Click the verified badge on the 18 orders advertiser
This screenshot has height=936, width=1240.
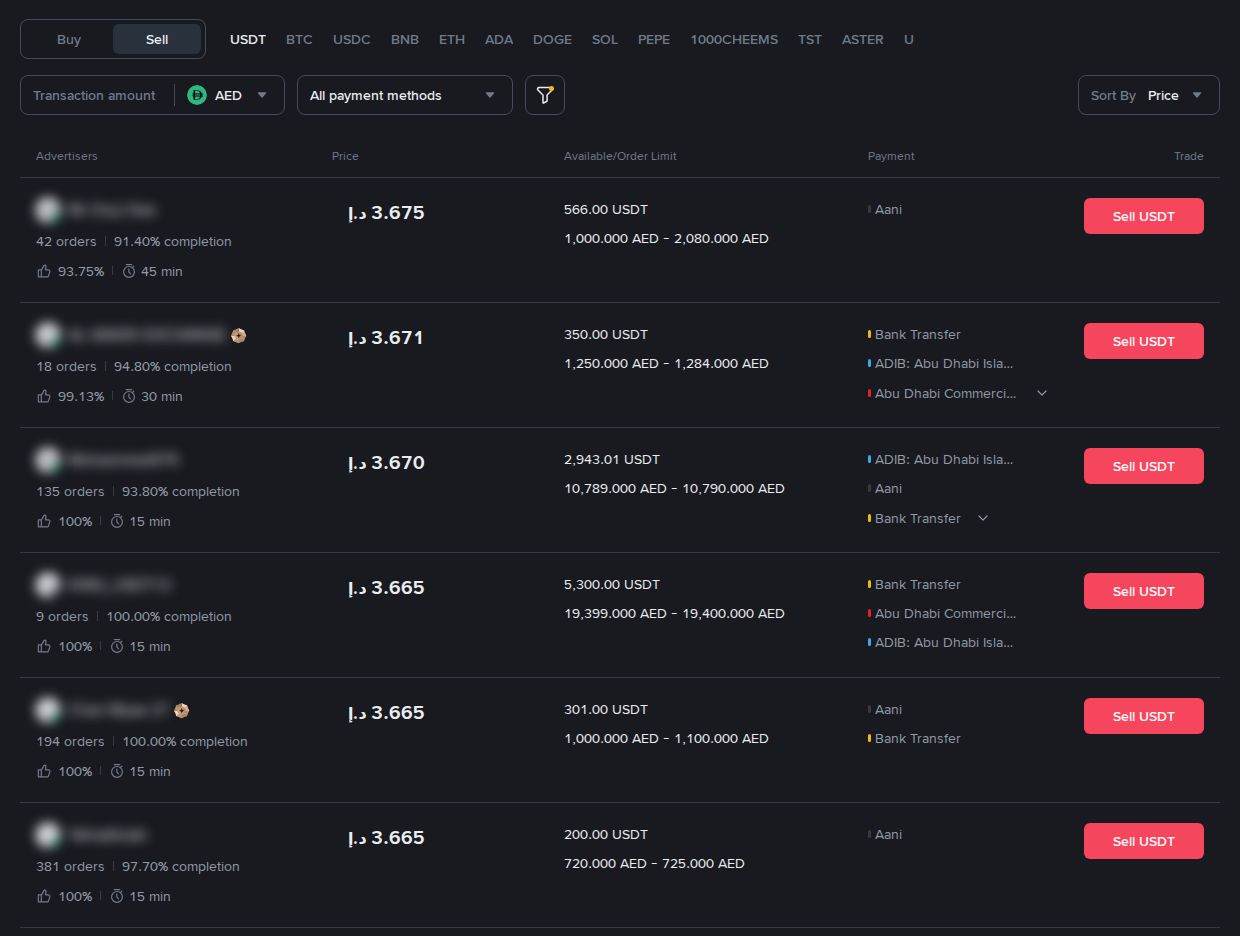(238, 335)
